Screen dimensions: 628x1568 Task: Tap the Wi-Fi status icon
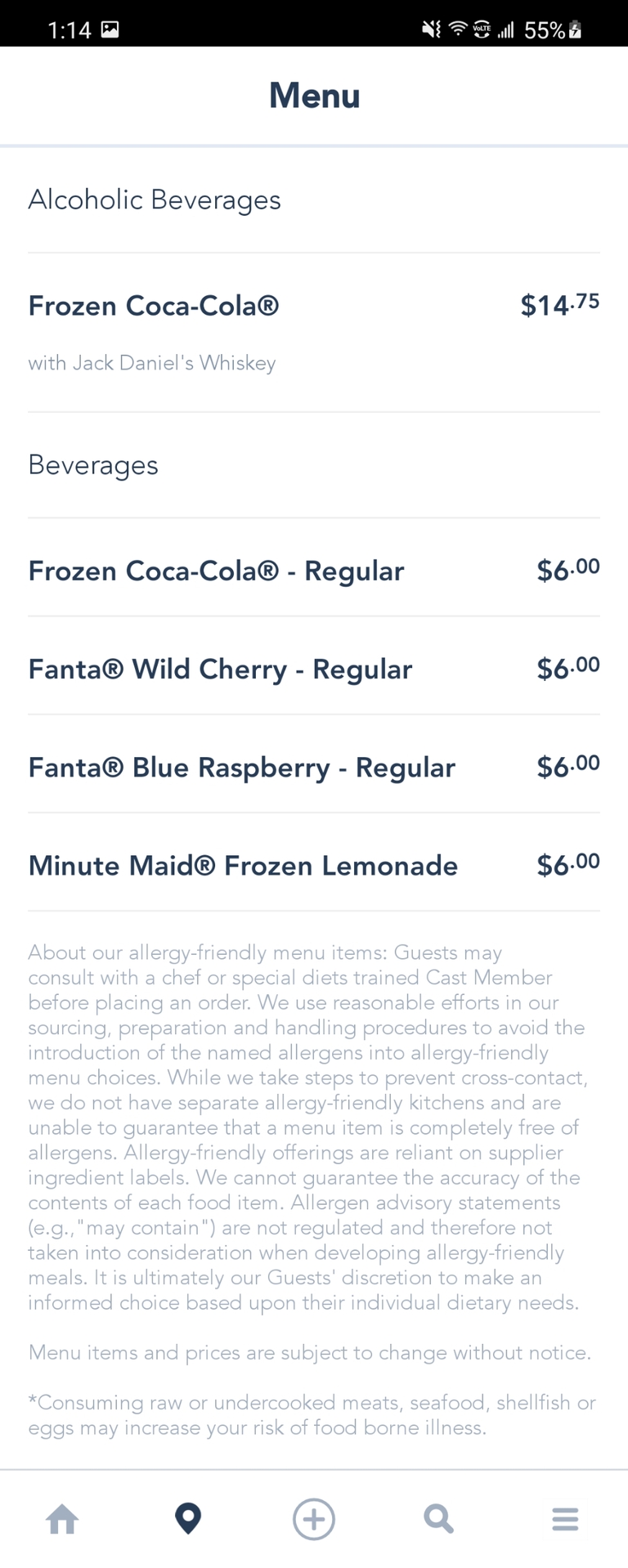coord(457,30)
